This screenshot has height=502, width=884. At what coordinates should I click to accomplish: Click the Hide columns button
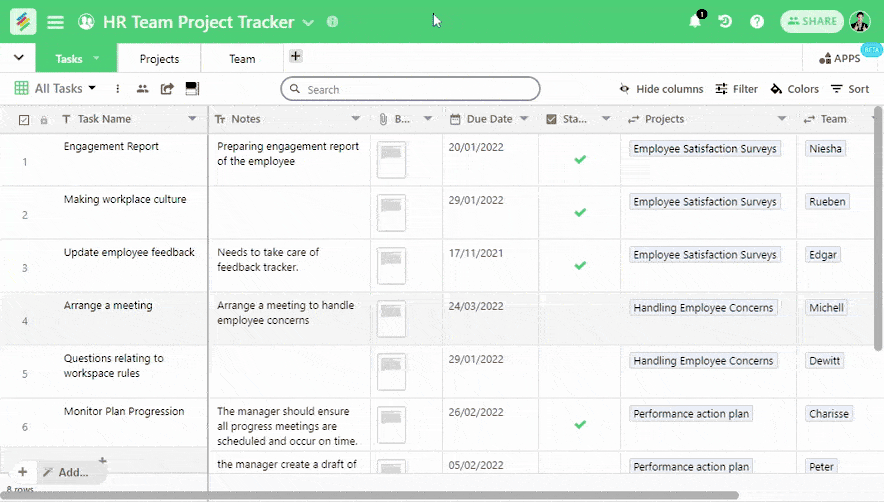pos(661,89)
